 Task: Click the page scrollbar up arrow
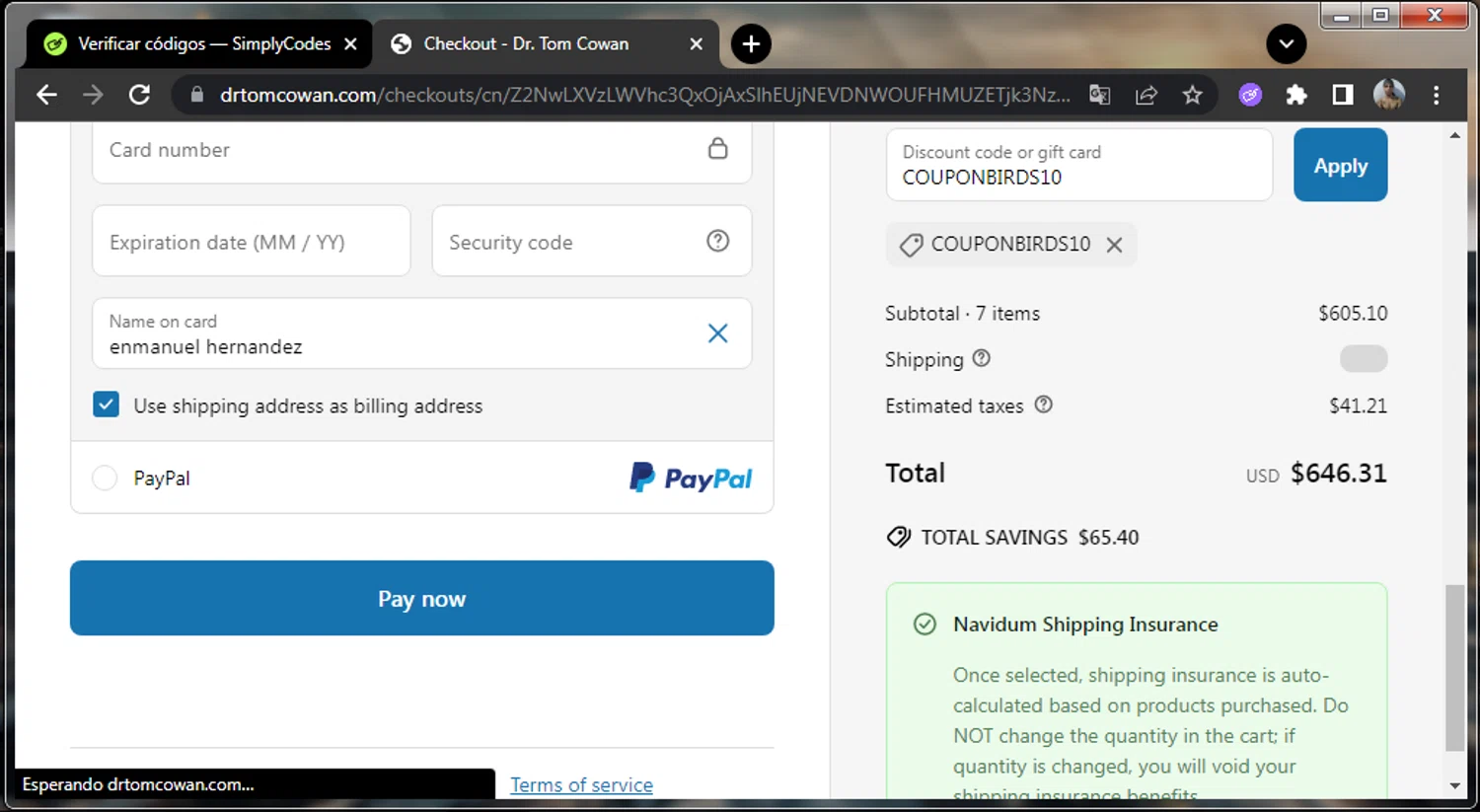click(1454, 135)
